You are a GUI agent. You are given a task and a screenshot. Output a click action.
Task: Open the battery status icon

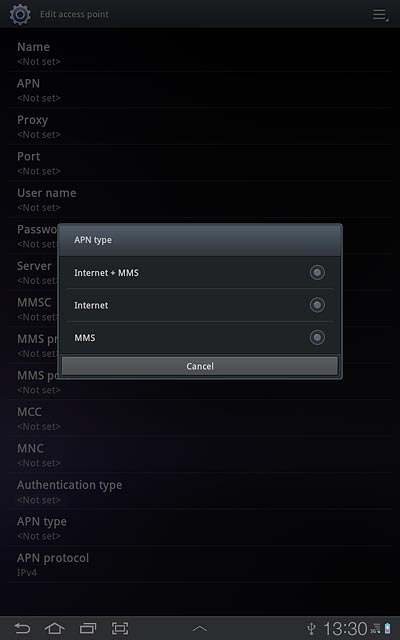387,628
